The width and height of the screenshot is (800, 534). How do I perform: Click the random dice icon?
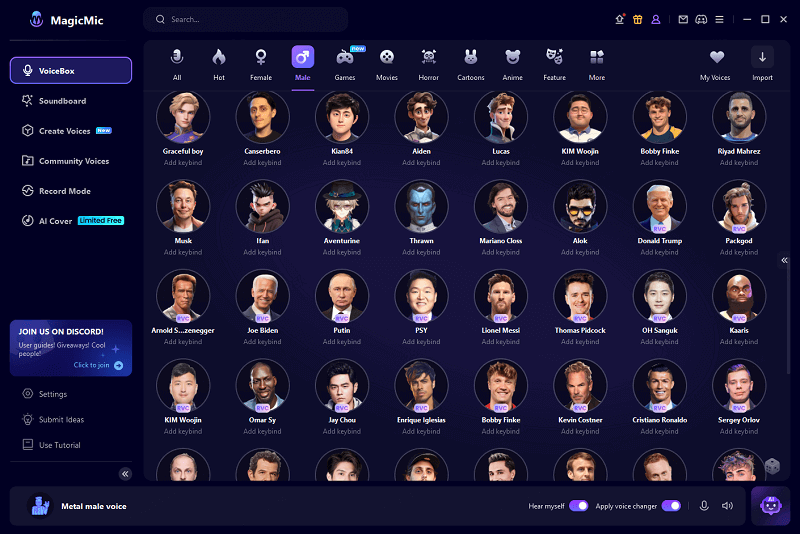click(772, 466)
